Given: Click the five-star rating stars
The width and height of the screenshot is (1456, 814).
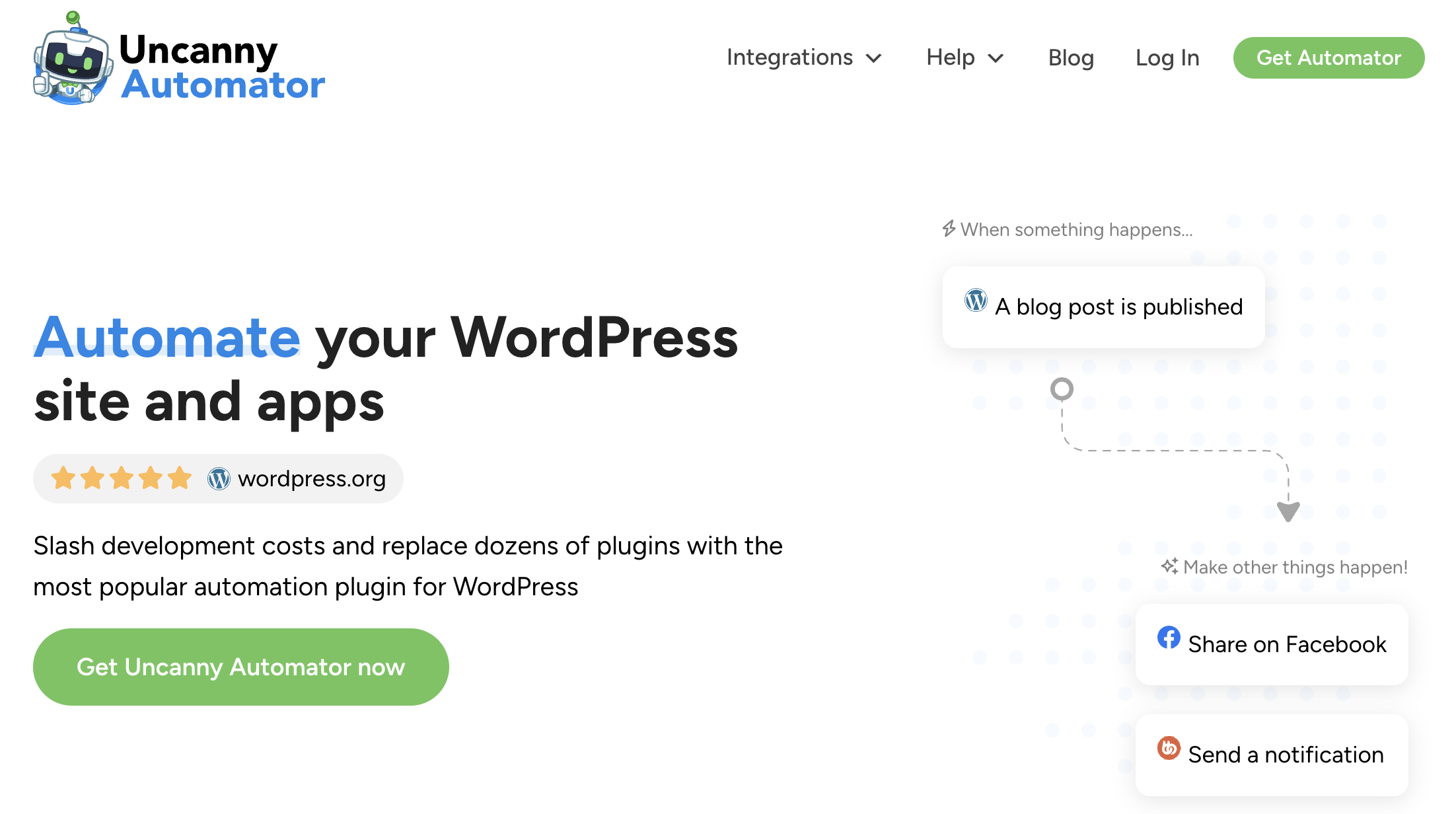Looking at the screenshot, I should (122, 478).
